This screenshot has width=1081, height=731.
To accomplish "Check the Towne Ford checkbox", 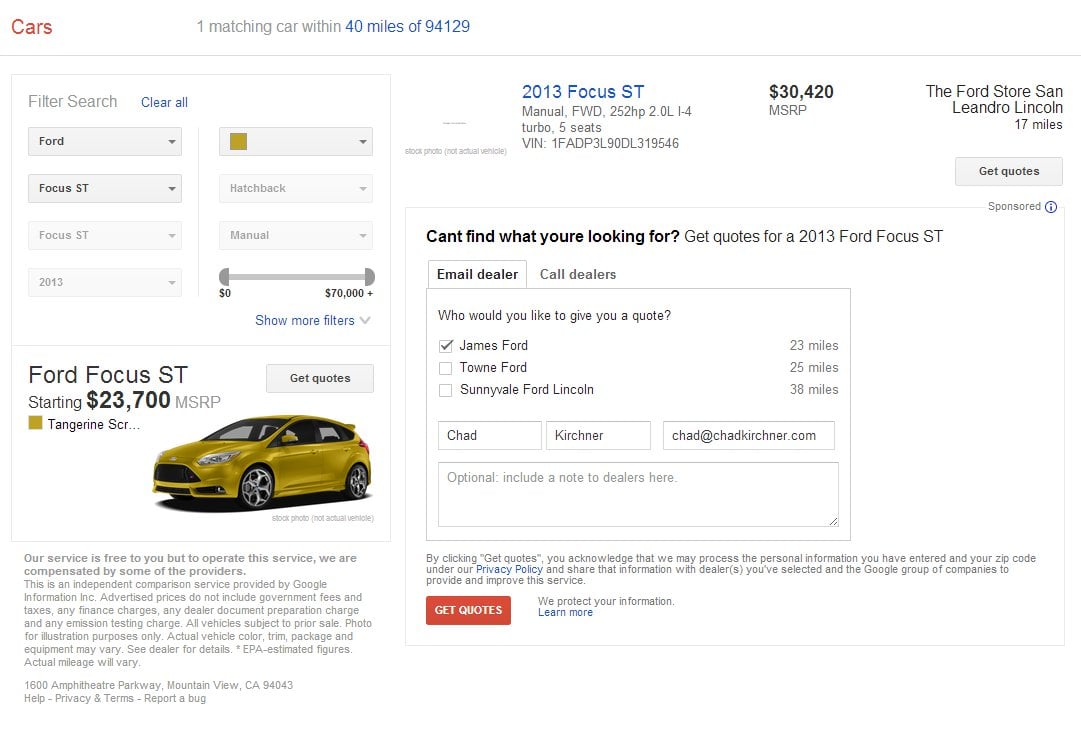I will tap(446, 368).
